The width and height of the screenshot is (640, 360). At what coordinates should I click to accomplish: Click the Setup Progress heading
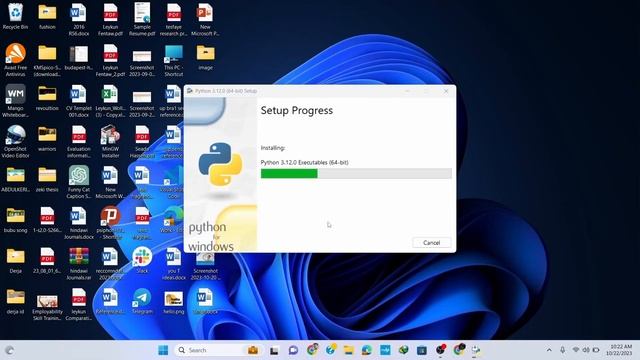[x=297, y=111]
